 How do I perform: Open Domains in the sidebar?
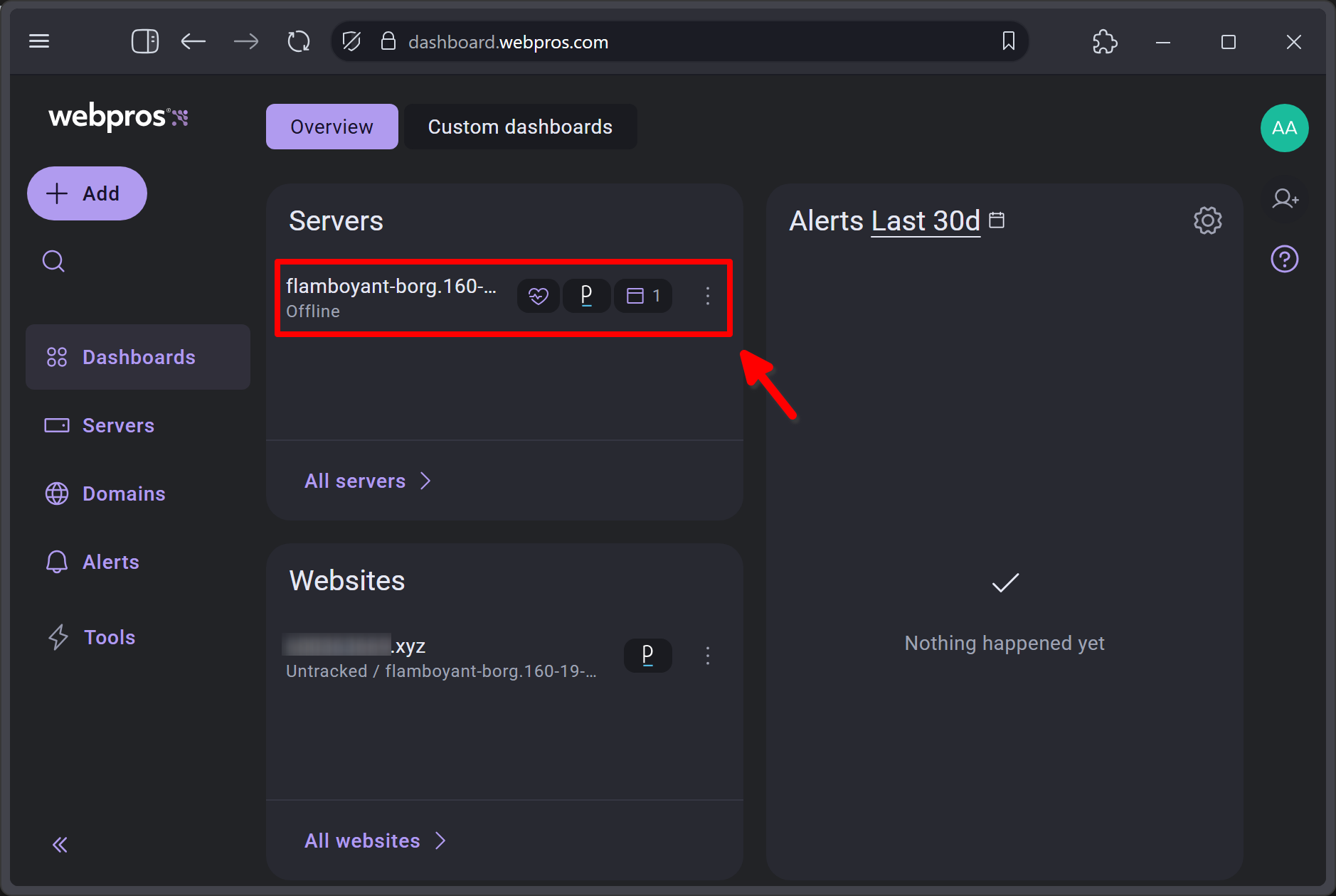coord(138,494)
